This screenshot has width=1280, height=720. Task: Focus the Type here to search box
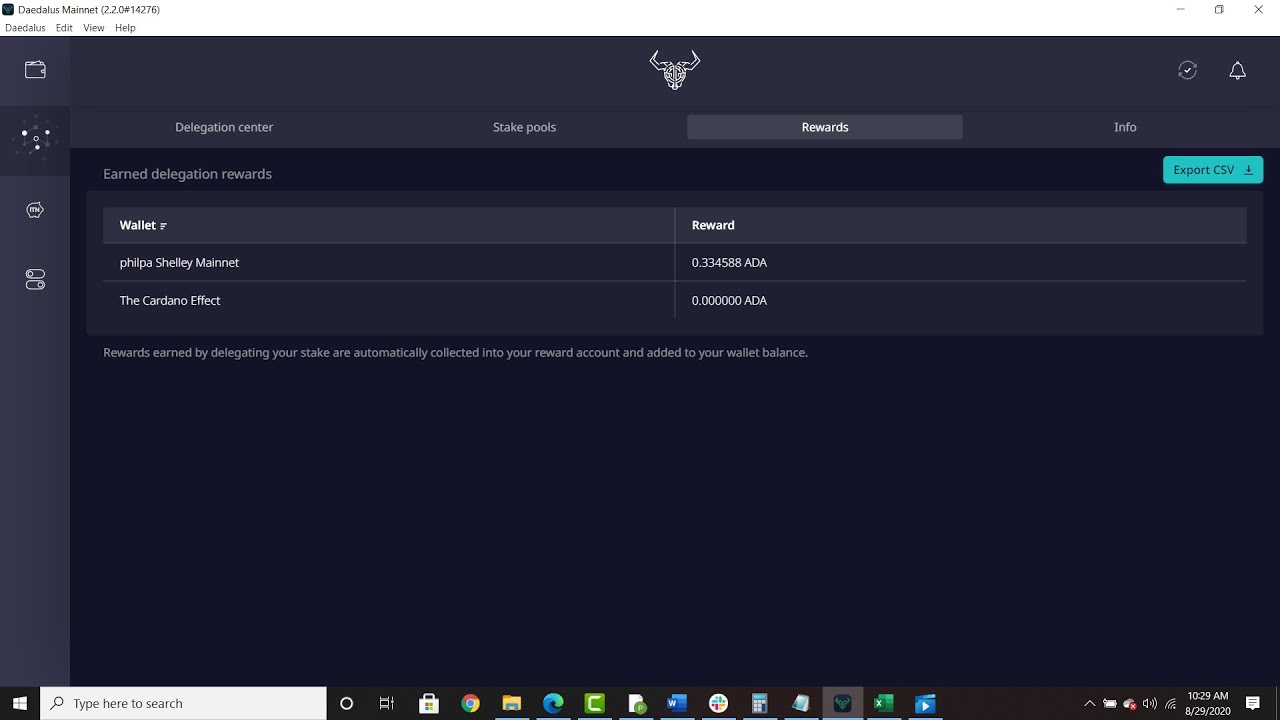click(183, 703)
